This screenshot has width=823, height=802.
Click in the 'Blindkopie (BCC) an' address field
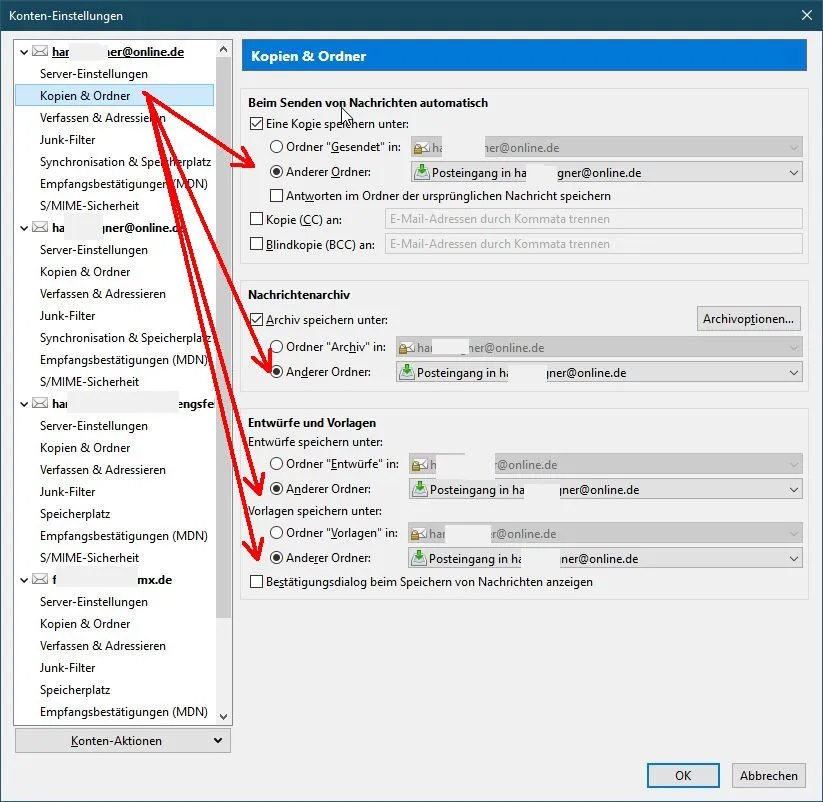(x=594, y=244)
